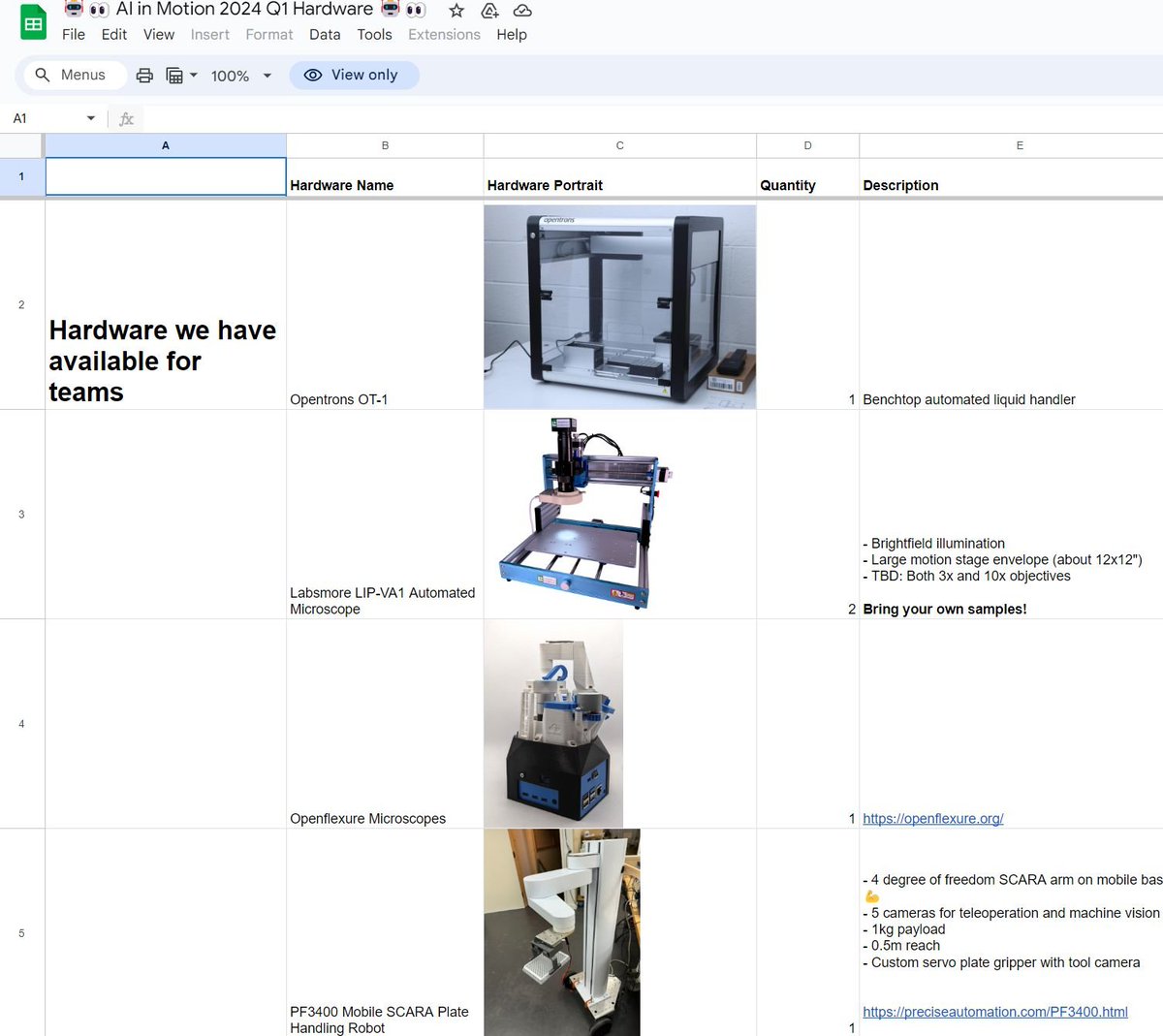The image size is (1163, 1036).
Task: Open the openflexure.org link
Action: [x=932, y=819]
